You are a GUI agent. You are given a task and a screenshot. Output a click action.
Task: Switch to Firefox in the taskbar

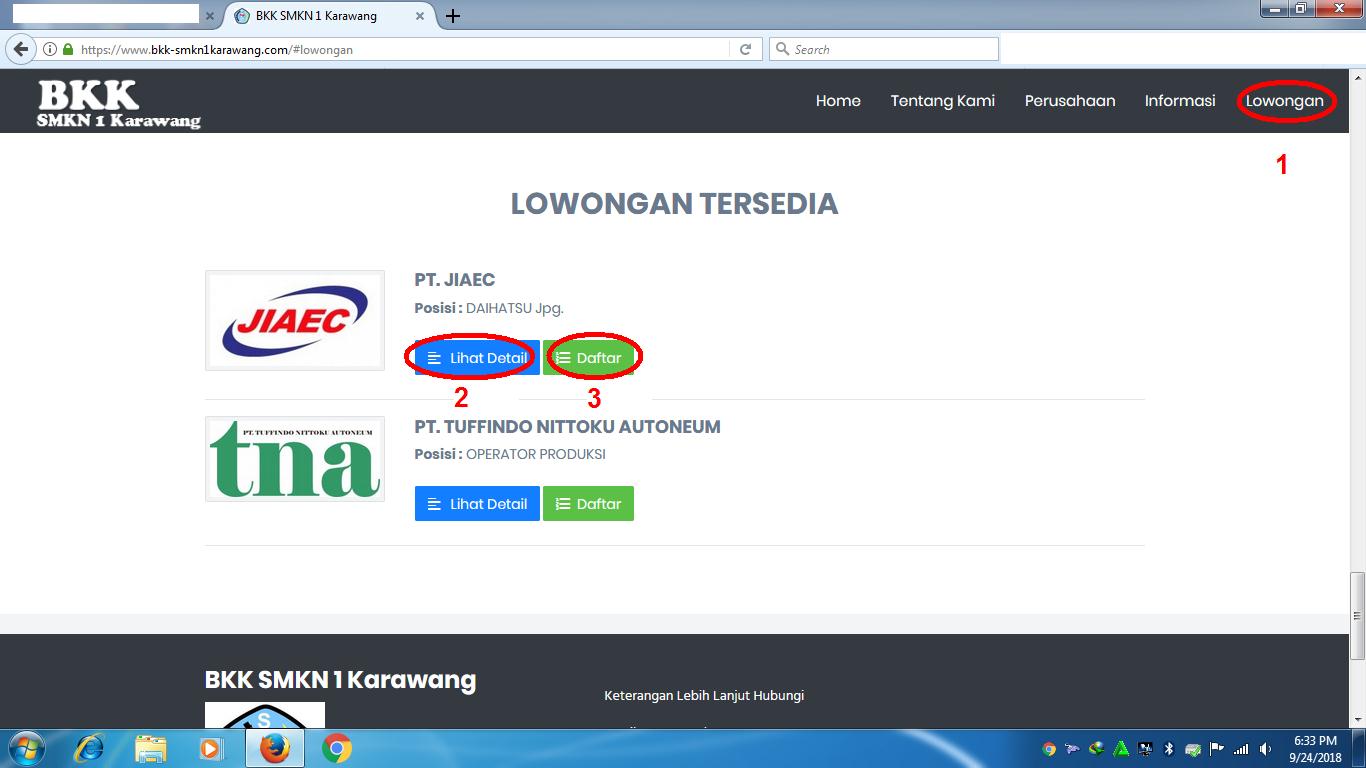pos(274,748)
